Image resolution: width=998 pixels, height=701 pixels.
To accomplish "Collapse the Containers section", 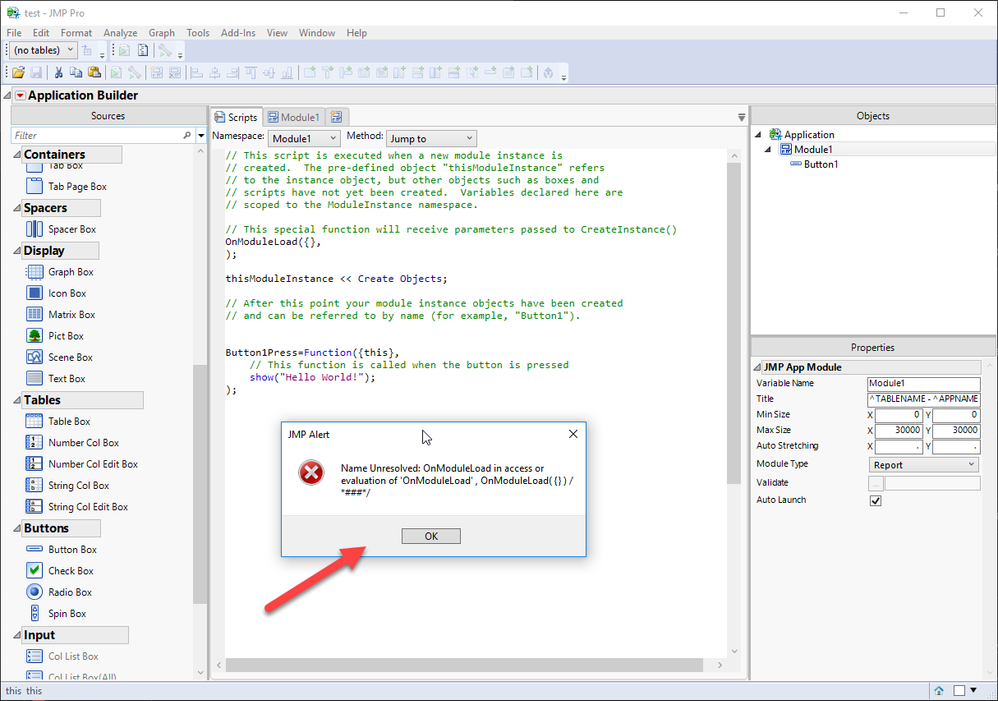I will 17,155.
